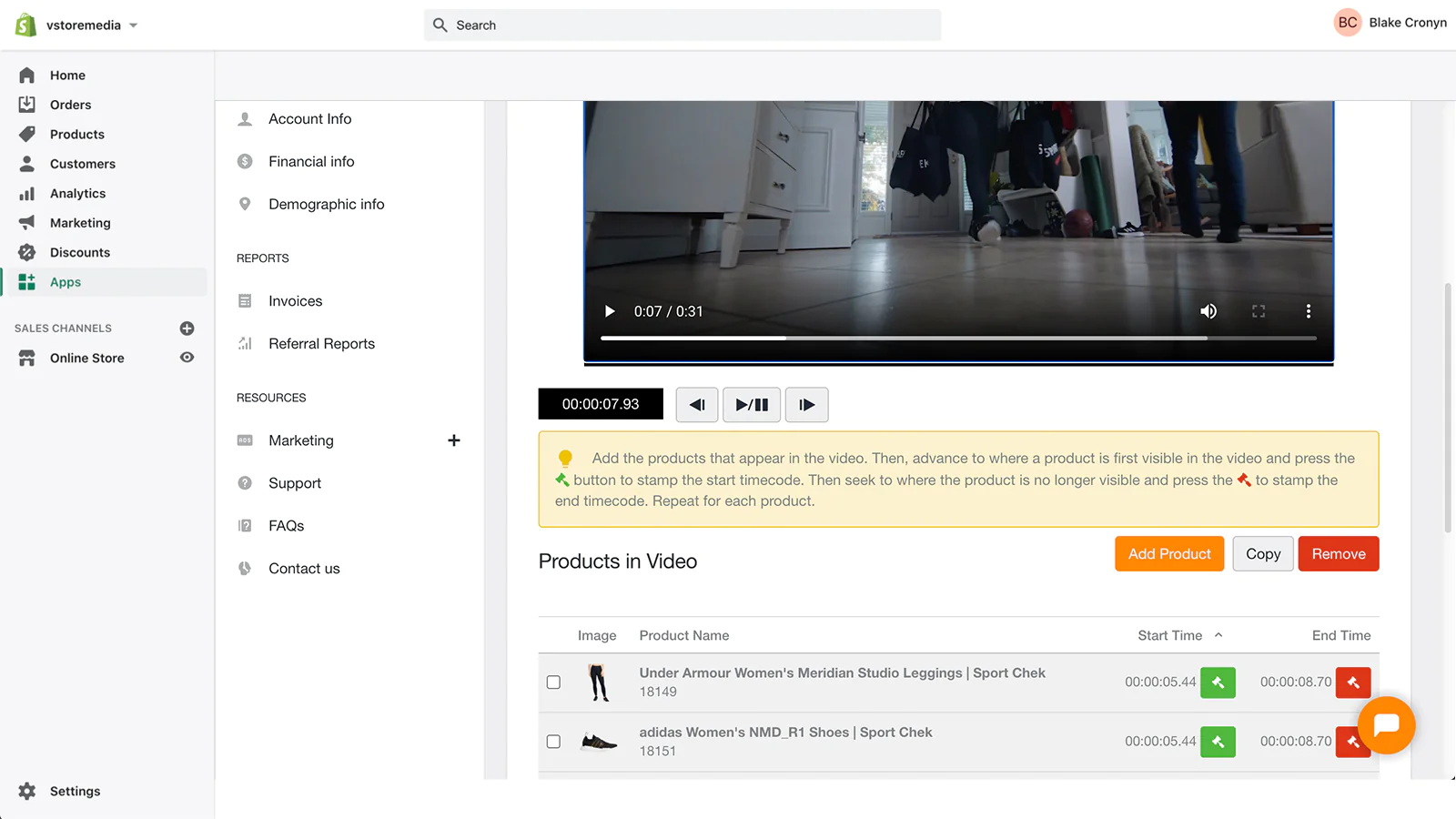
Task: Mute the video volume icon
Action: 1208,311
